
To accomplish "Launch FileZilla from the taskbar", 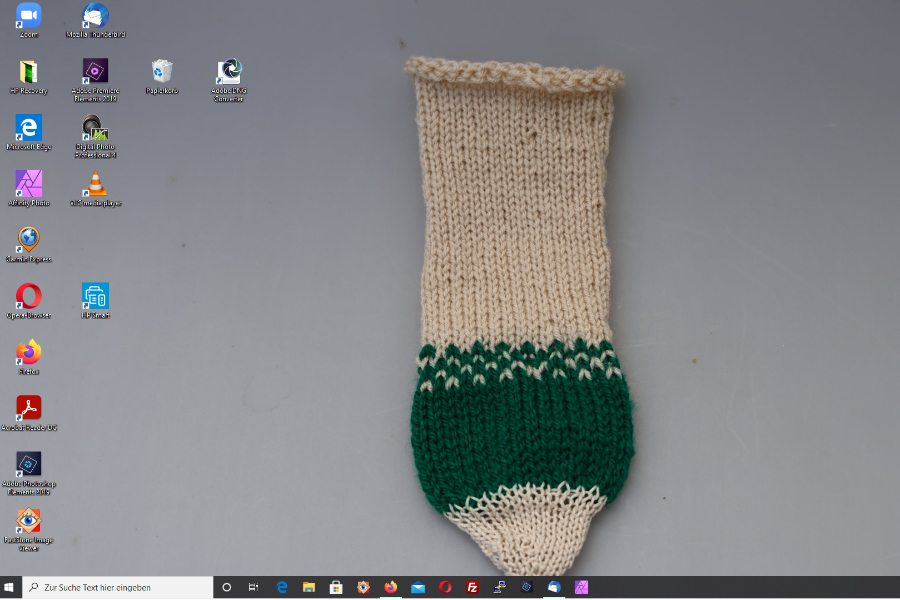I will click(x=472, y=588).
